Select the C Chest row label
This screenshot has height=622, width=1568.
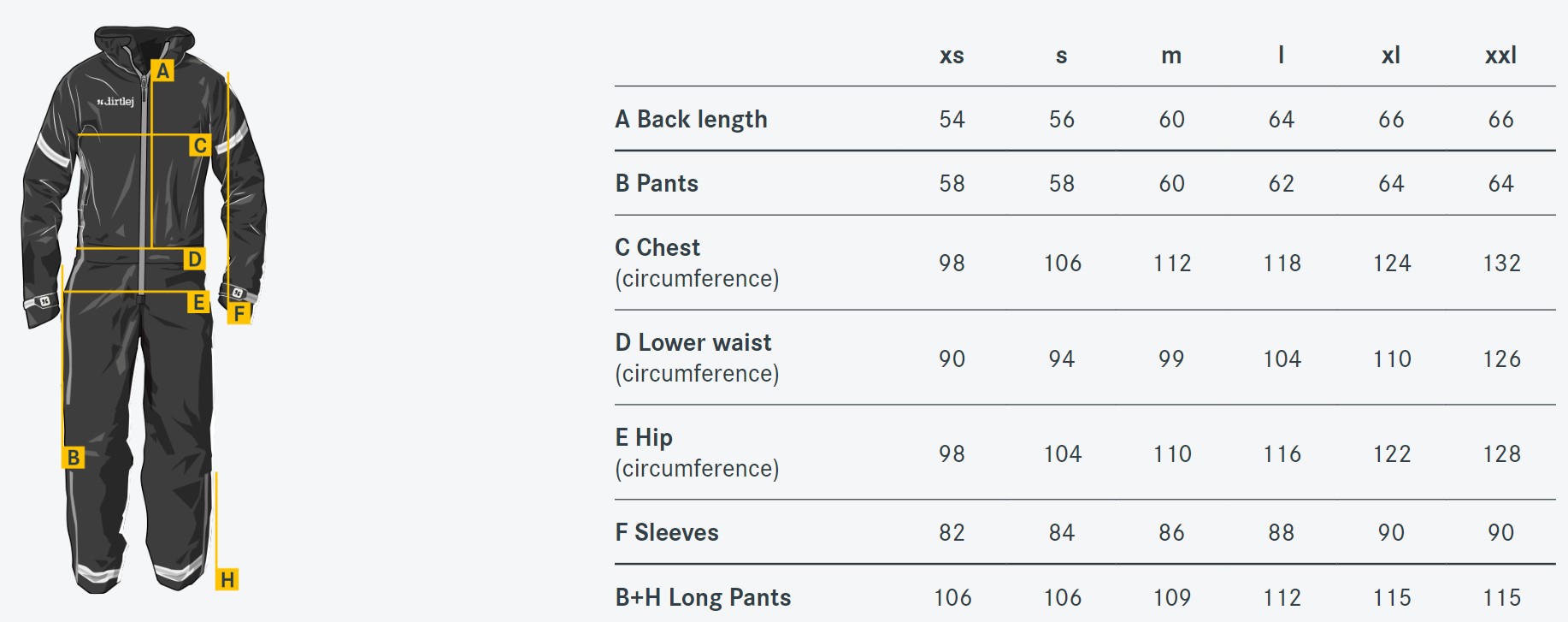(x=697, y=263)
